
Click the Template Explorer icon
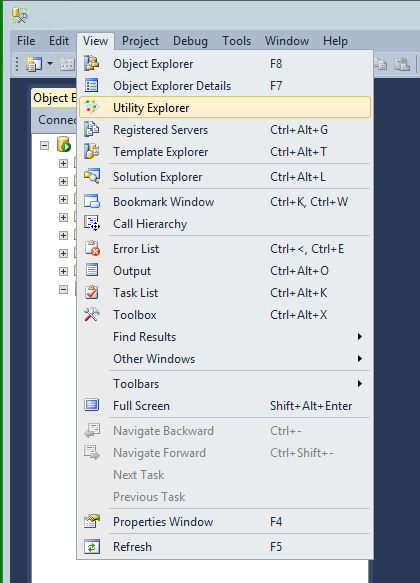coord(92,151)
